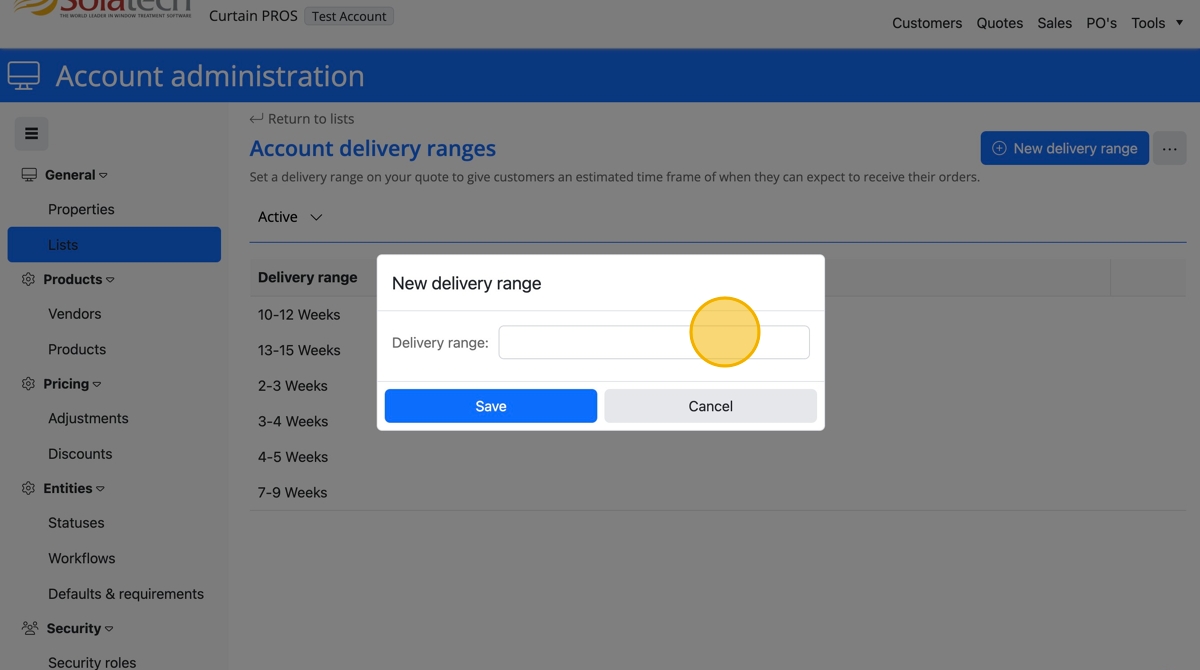The height and width of the screenshot is (670, 1200).
Task: Cancel the New delivery range dialog
Action: [x=710, y=406]
